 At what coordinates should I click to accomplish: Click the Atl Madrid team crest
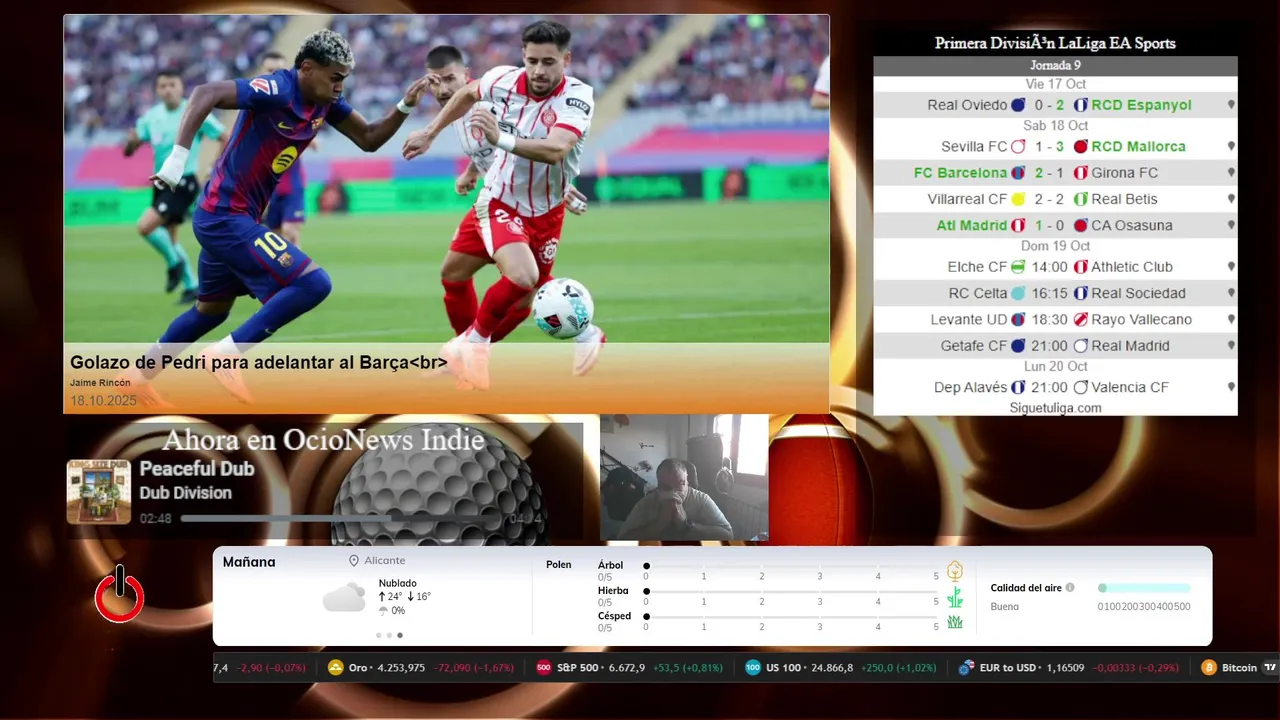[x=1018, y=225]
